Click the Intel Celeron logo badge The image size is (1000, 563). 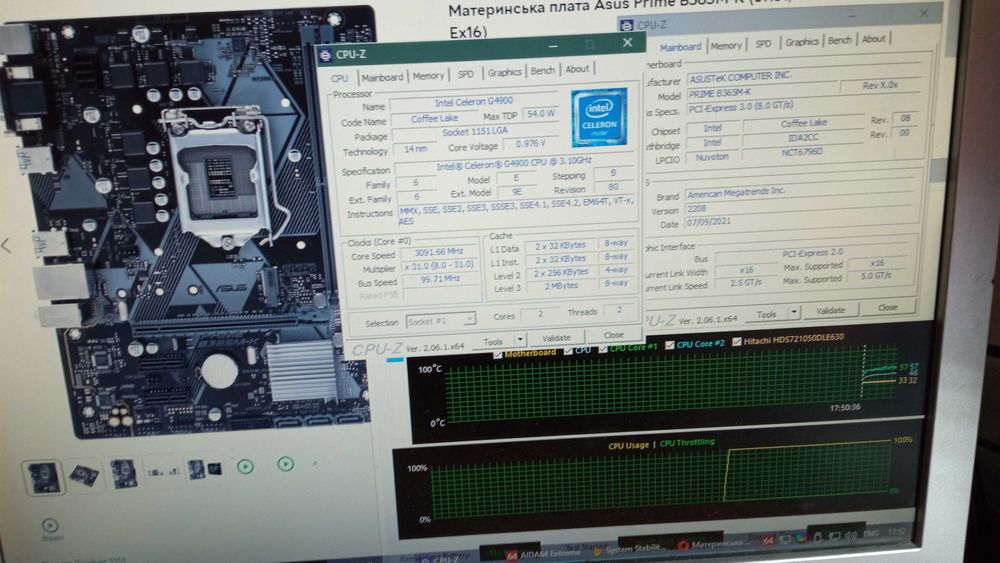tap(599, 118)
